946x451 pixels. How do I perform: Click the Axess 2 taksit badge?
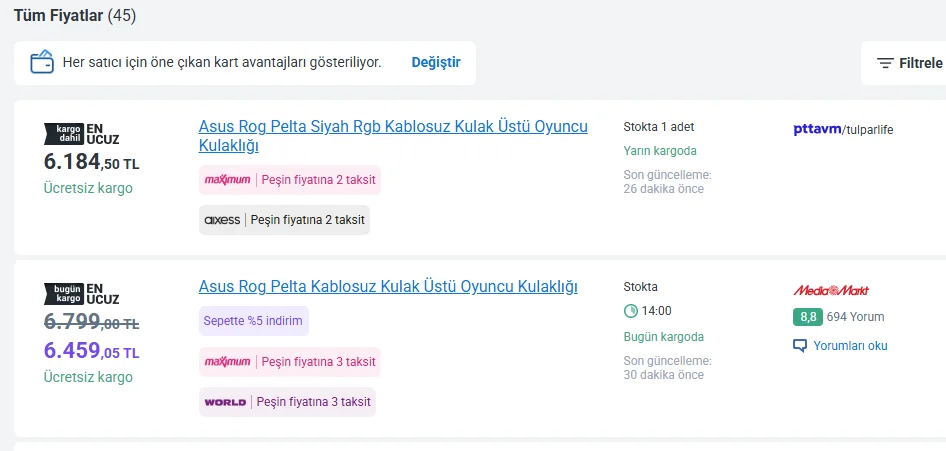tap(284, 220)
